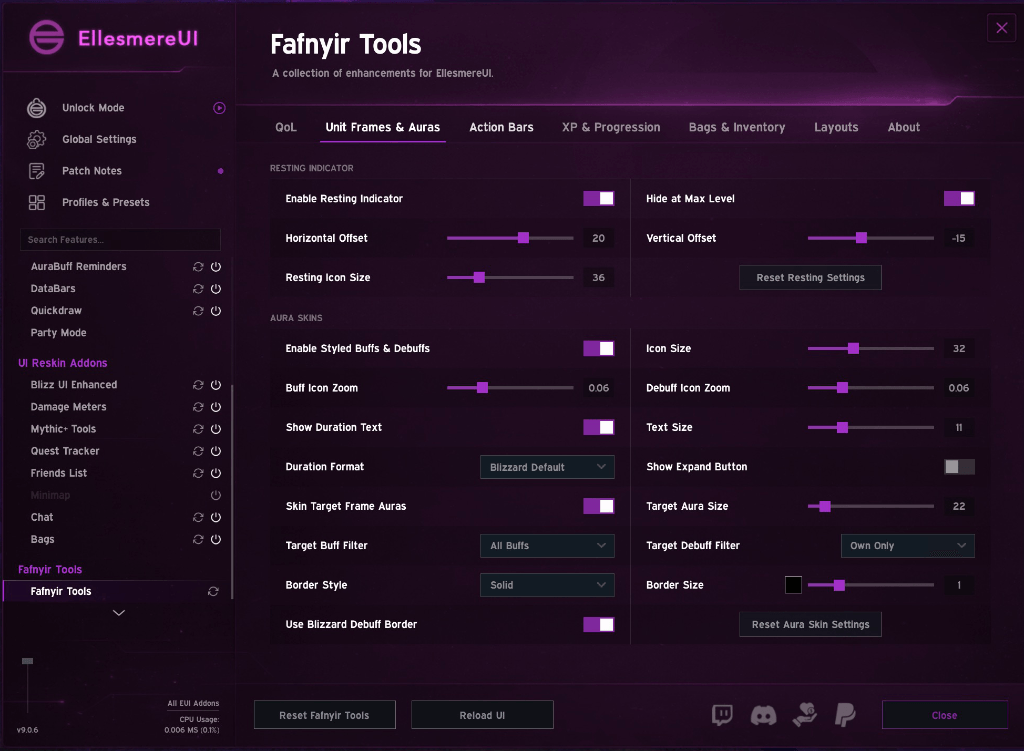This screenshot has height=751, width=1024.
Task: Toggle Enable Styled Buffs & Debuffs
Action: (599, 349)
